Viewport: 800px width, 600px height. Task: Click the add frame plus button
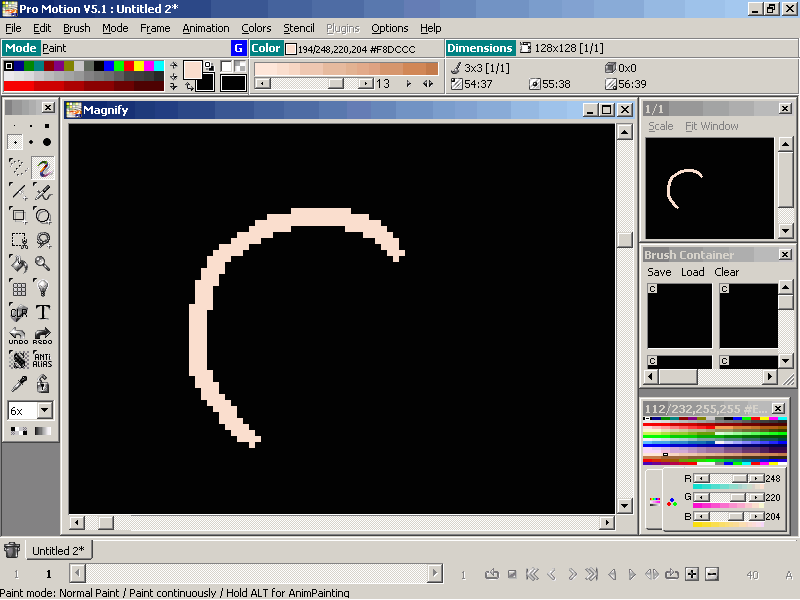tap(692, 574)
